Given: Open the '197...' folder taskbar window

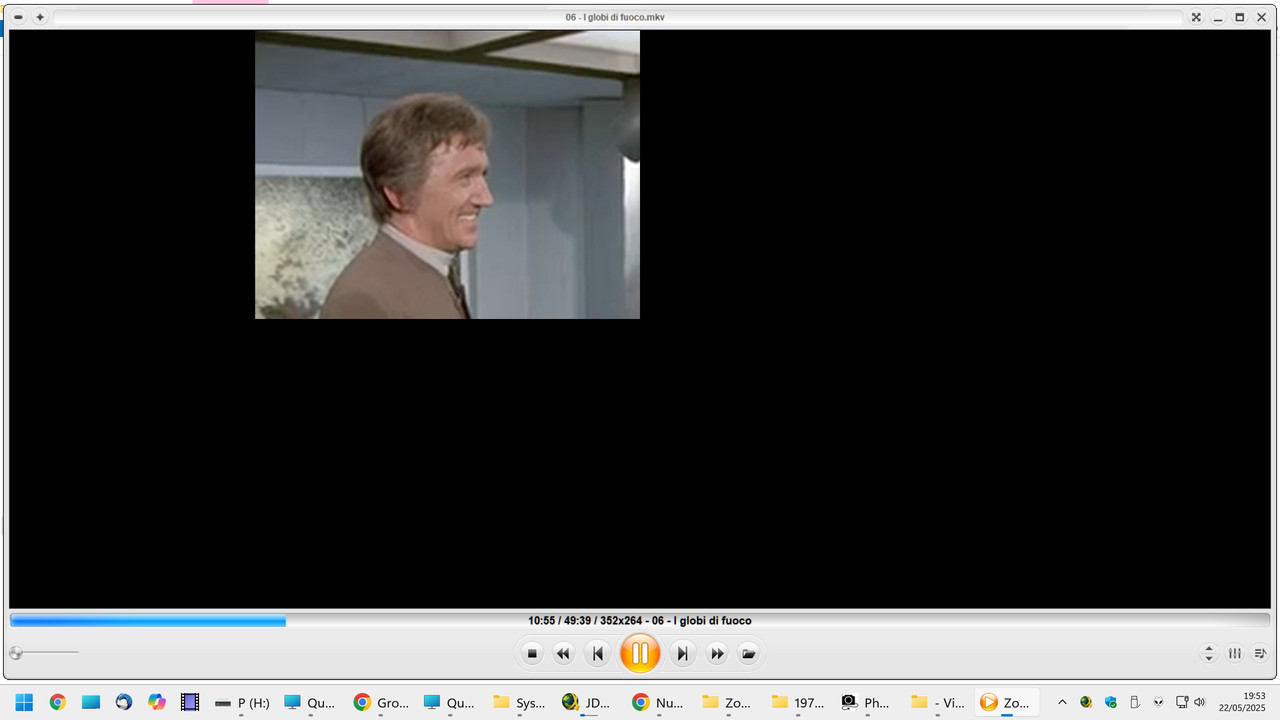Looking at the screenshot, I should pyautogui.click(x=797, y=703).
